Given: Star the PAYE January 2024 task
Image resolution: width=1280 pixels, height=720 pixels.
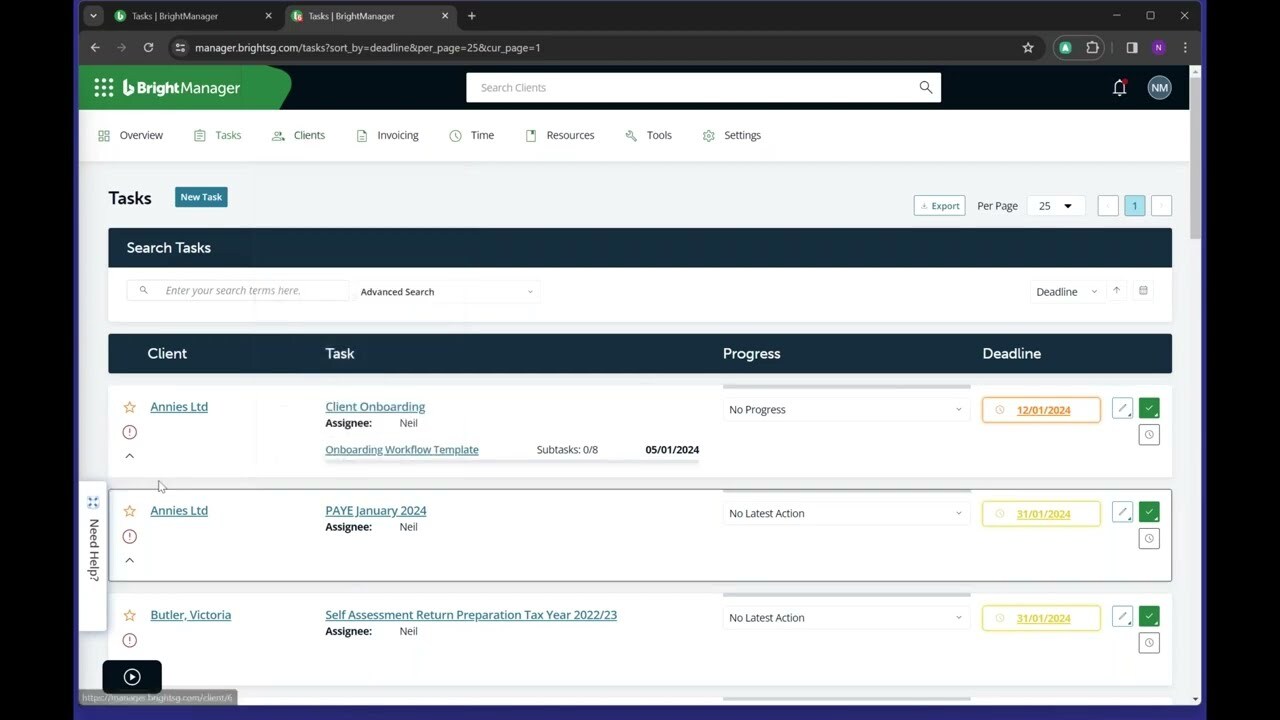Looking at the screenshot, I should pos(129,510).
